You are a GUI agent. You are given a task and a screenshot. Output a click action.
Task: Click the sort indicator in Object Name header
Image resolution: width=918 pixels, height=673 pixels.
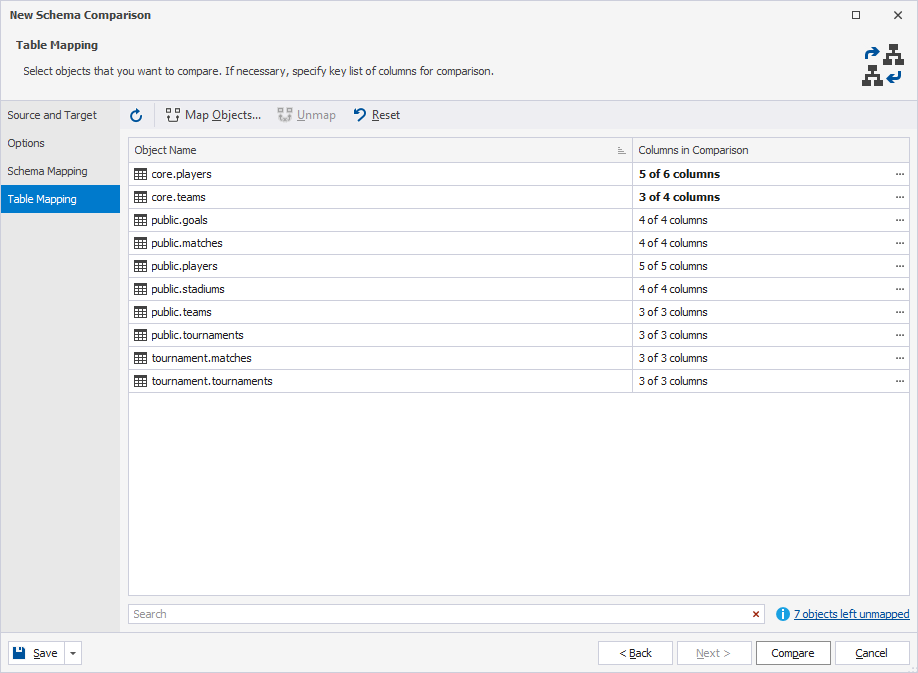point(621,150)
